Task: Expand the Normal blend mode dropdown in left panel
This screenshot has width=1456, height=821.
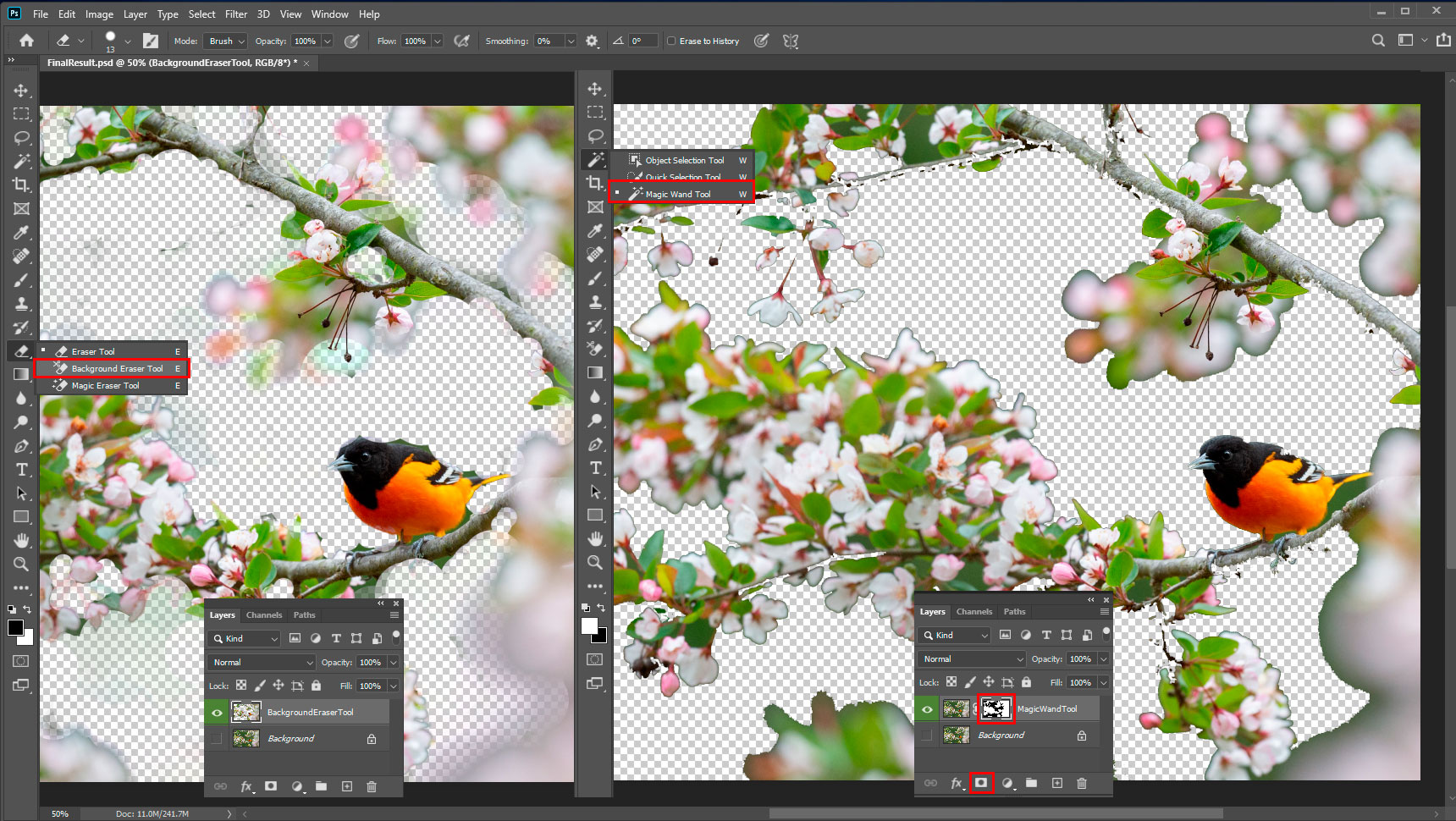Action: 262,662
